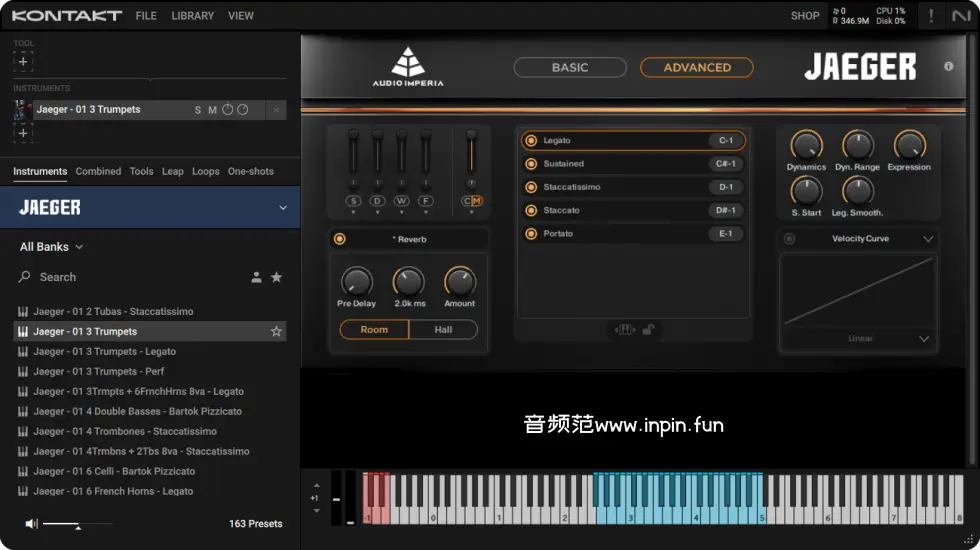Toggle the S microphone button
980x550 pixels.
click(354, 201)
